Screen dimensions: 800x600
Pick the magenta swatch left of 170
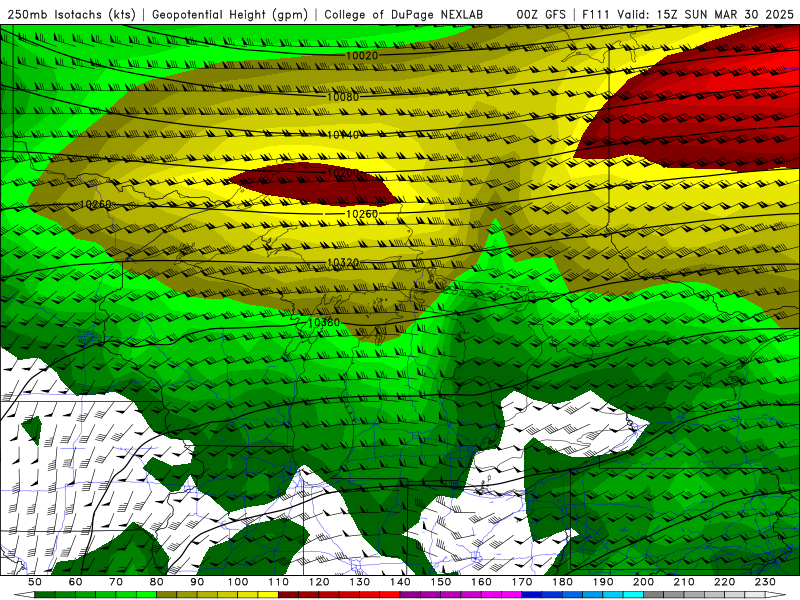pos(512,595)
